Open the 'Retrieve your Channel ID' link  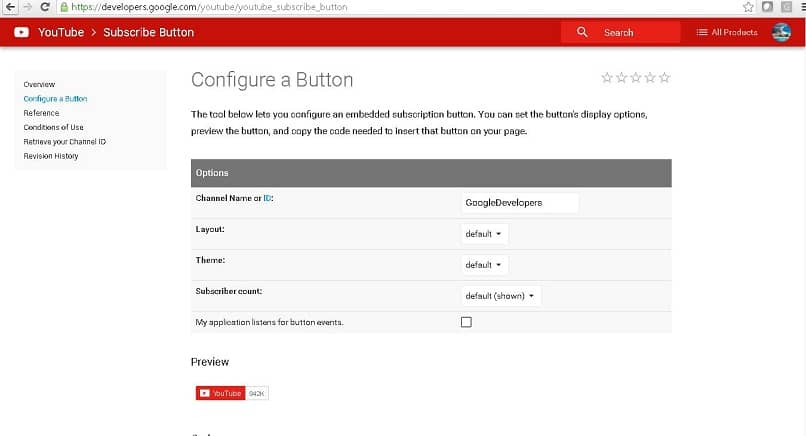coord(64,142)
